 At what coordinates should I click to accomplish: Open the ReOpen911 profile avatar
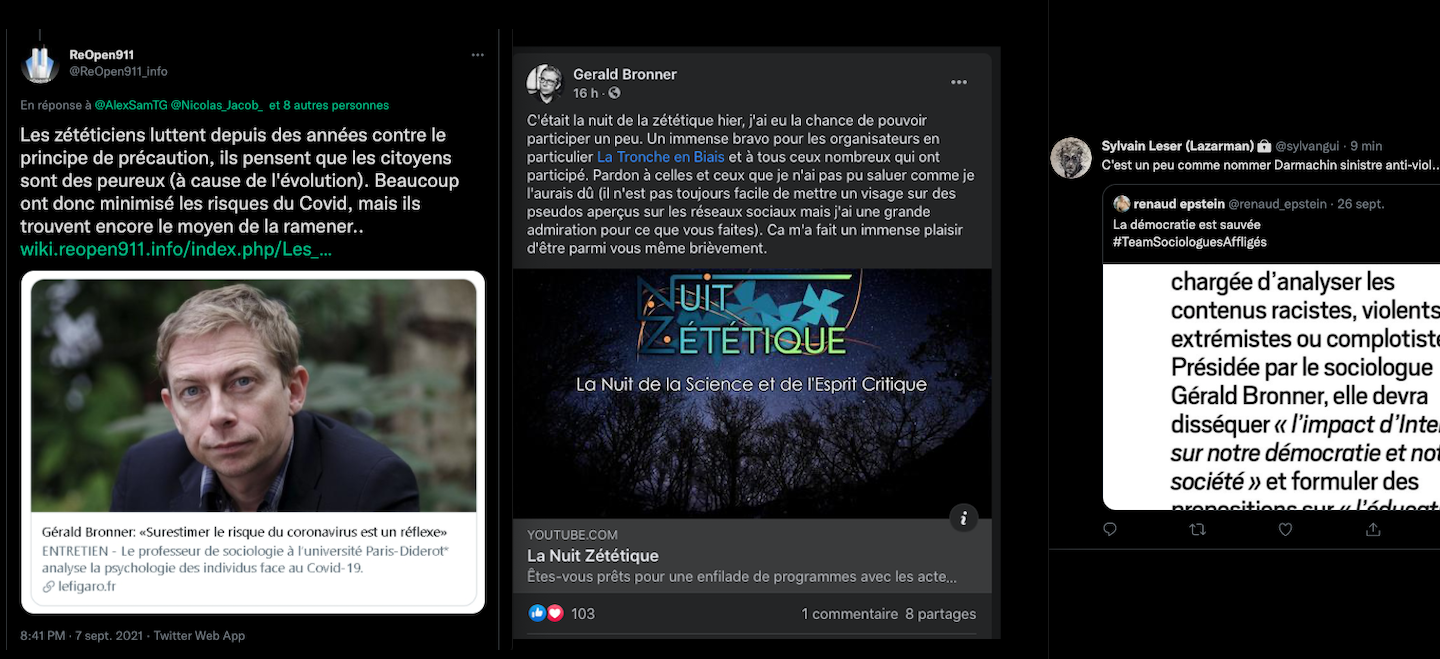(x=40, y=63)
